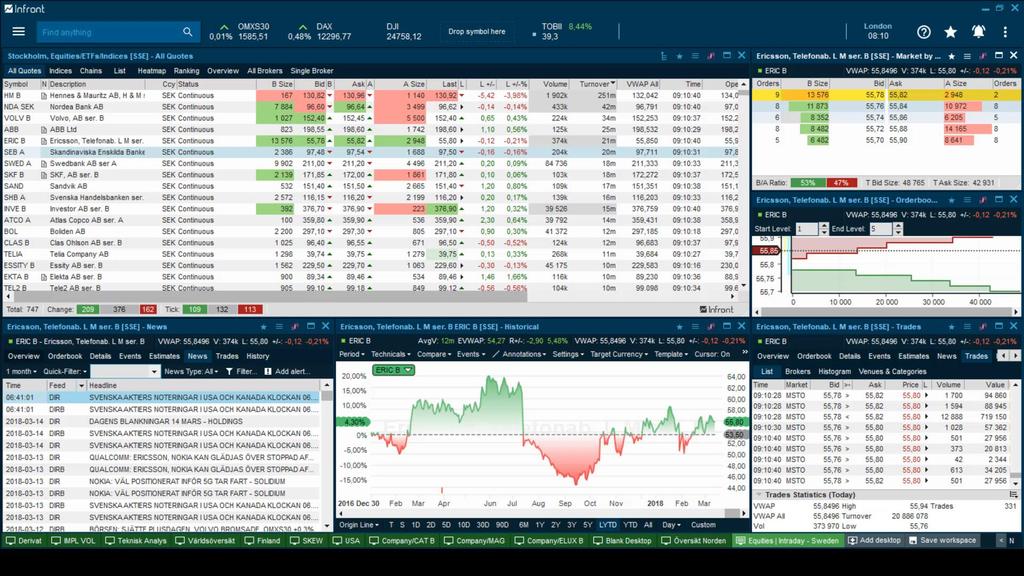
Task: Open the Compare dropdown
Action: coord(434,355)
